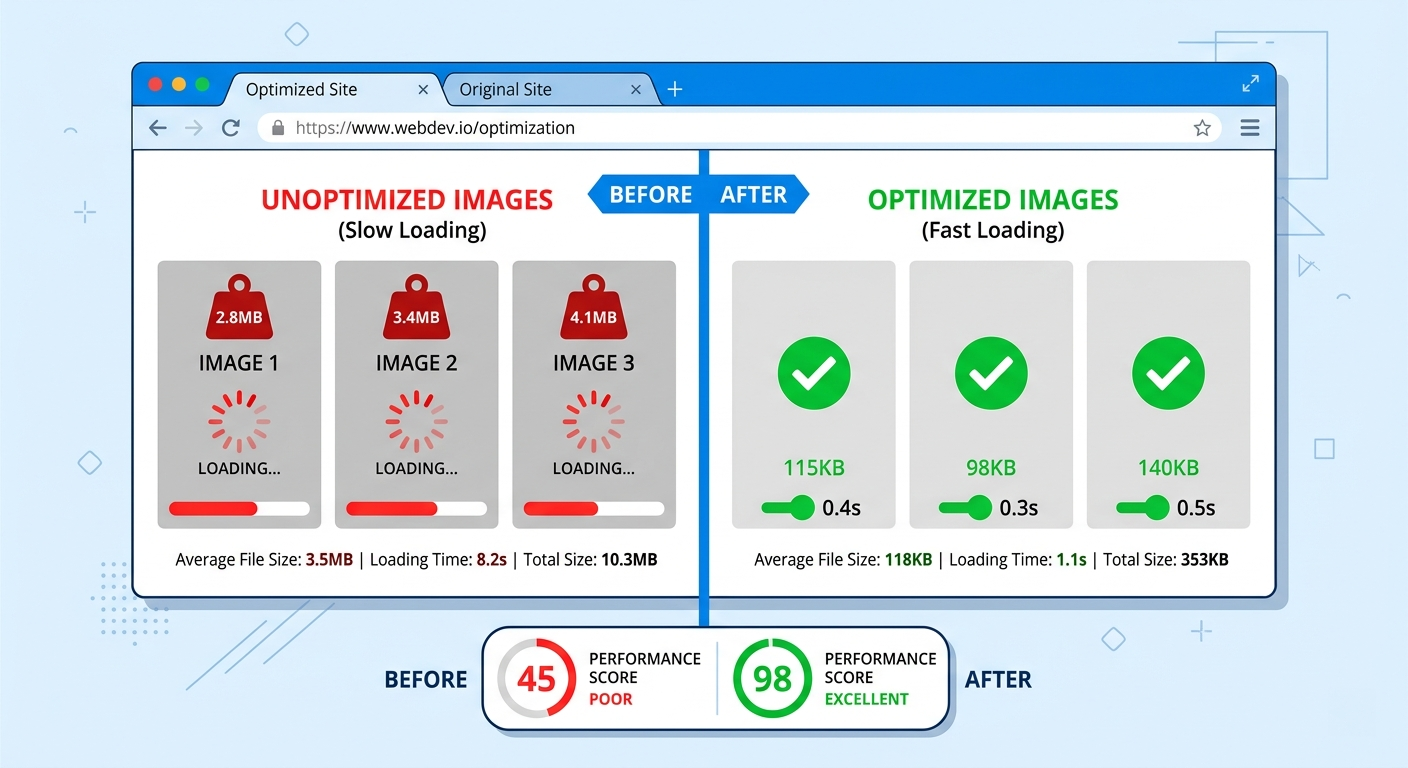Toggle the 0.5s green switch
1408x768 pixels.
click(x=1143, y=508)
